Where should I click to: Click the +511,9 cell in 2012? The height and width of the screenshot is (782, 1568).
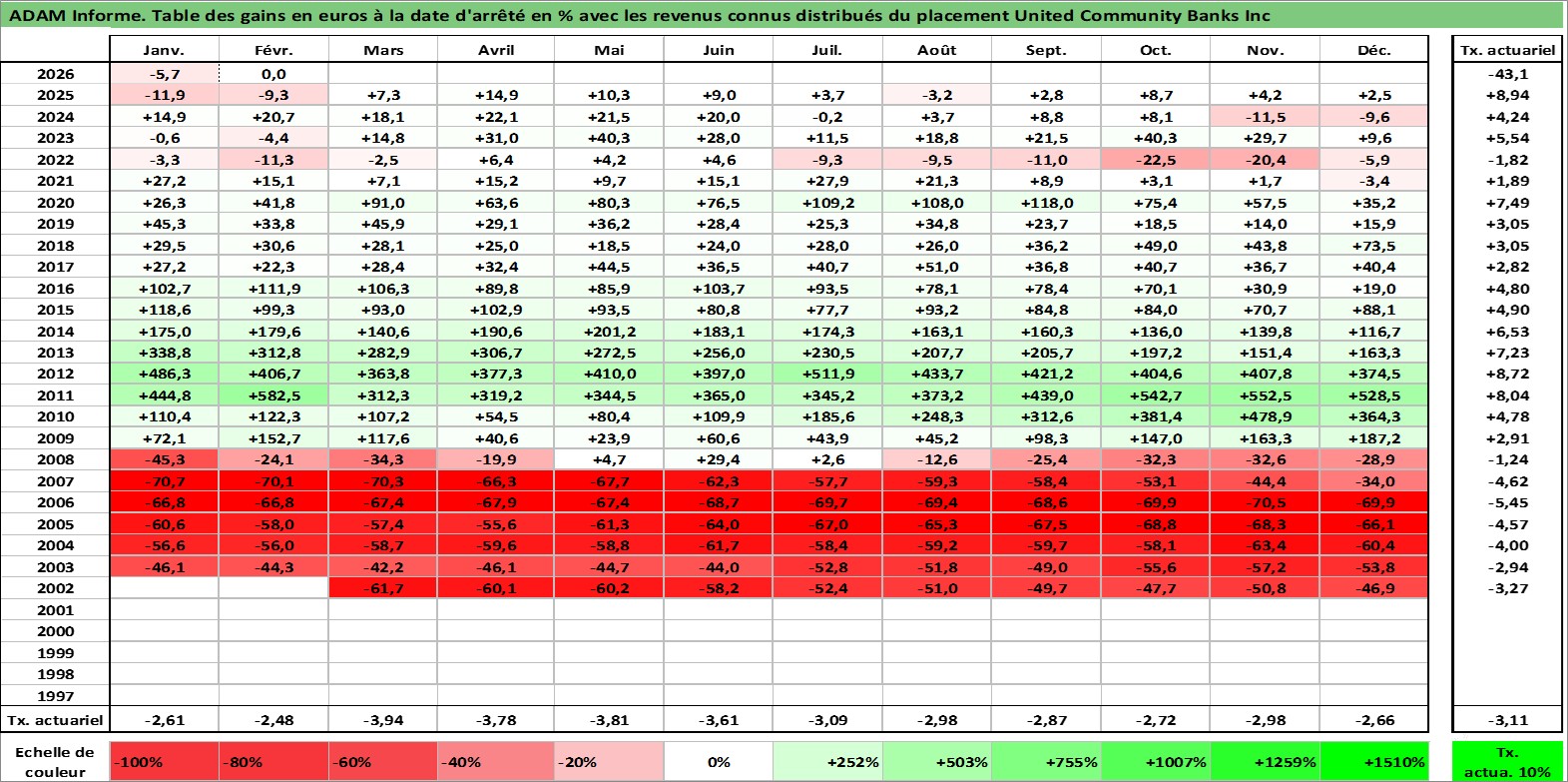click(x=827, y=374)
